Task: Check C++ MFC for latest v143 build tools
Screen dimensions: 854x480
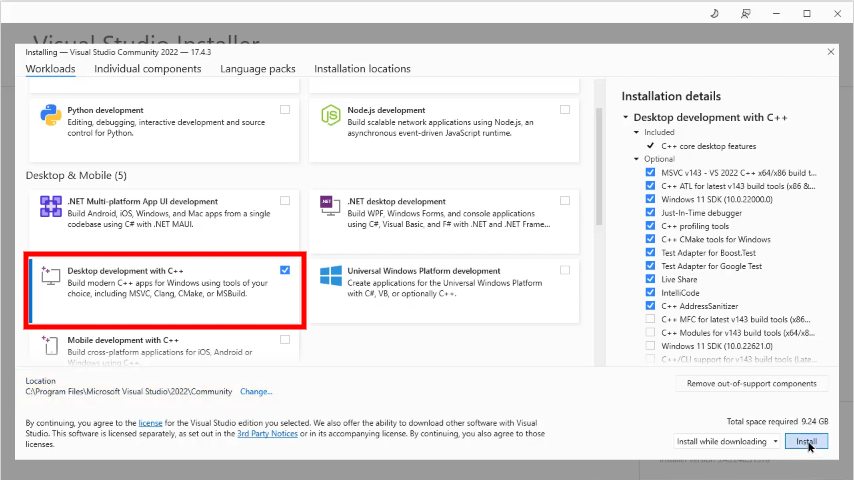Action: point(651,319)
